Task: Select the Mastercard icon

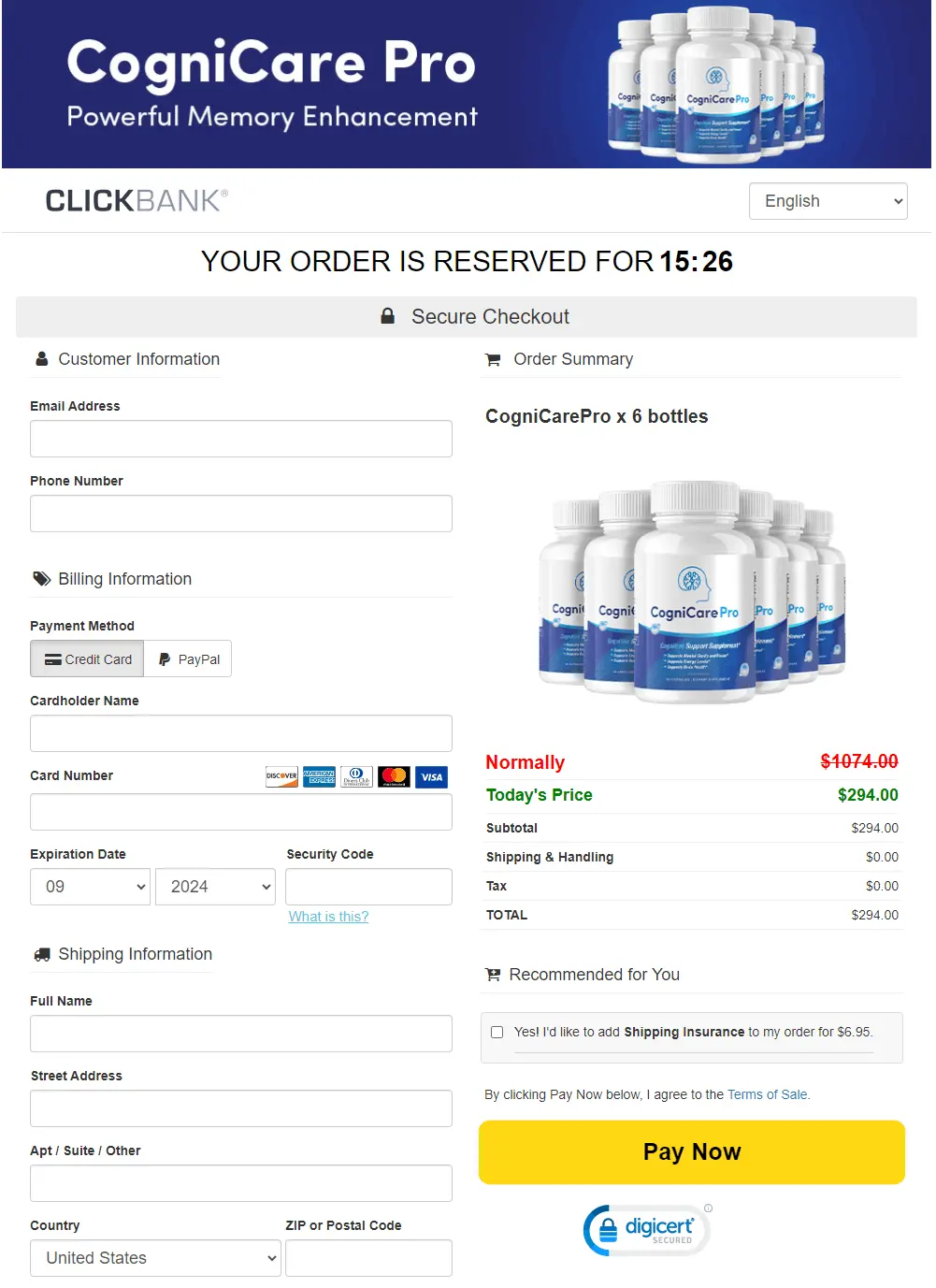Action: (394, 776)
